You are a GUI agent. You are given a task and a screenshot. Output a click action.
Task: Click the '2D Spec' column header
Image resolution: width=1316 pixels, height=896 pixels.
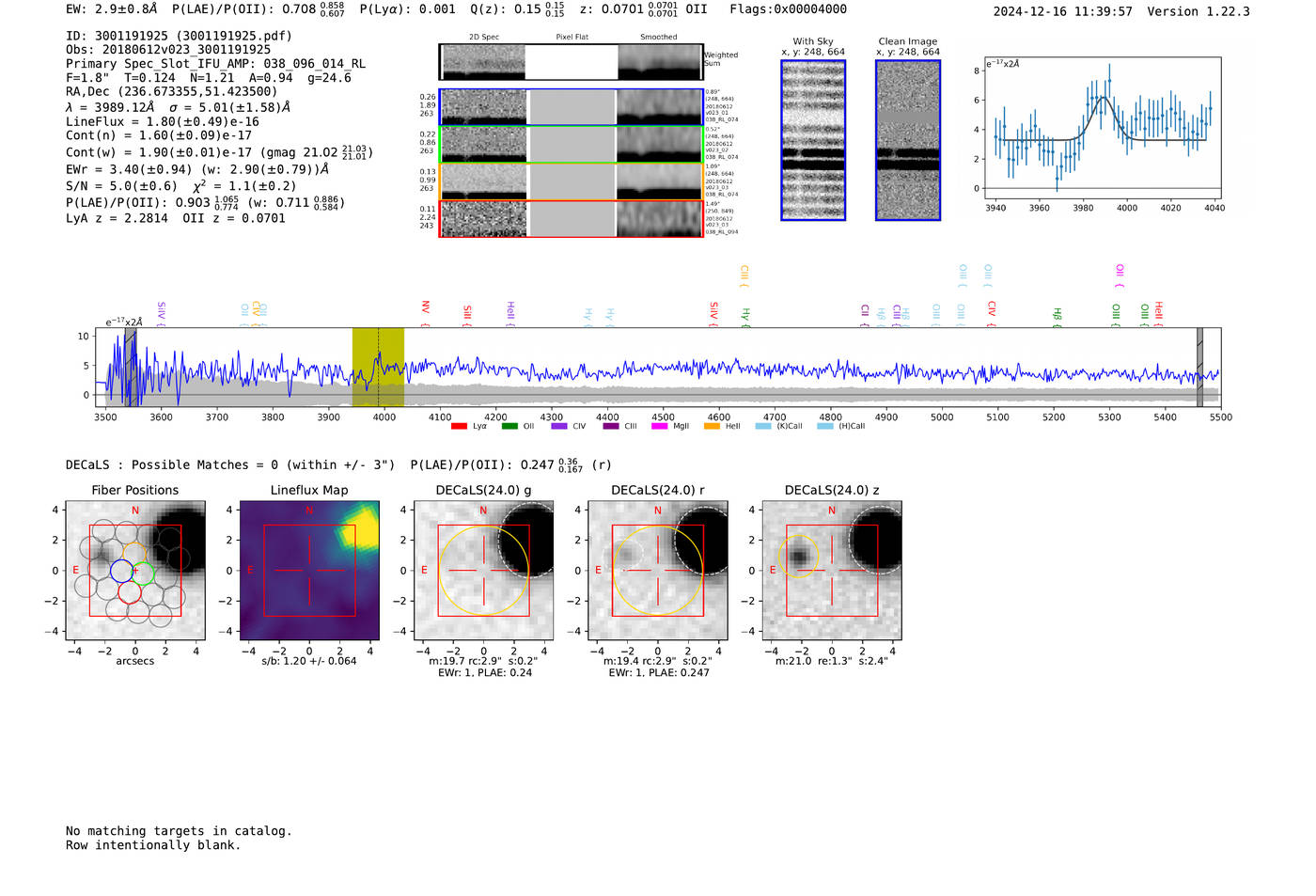click(x=484, y=38)
